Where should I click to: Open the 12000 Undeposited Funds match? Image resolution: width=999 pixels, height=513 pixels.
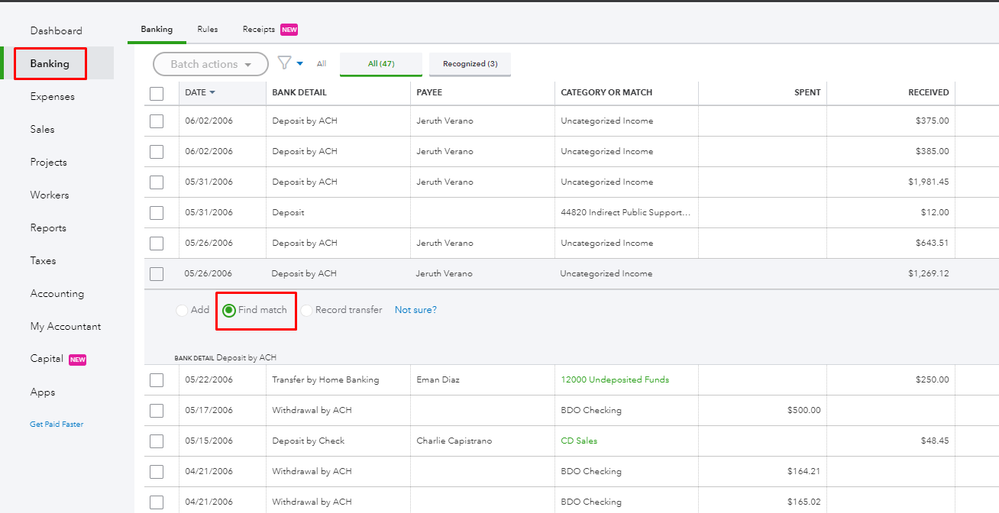click(x=614, y=380)
